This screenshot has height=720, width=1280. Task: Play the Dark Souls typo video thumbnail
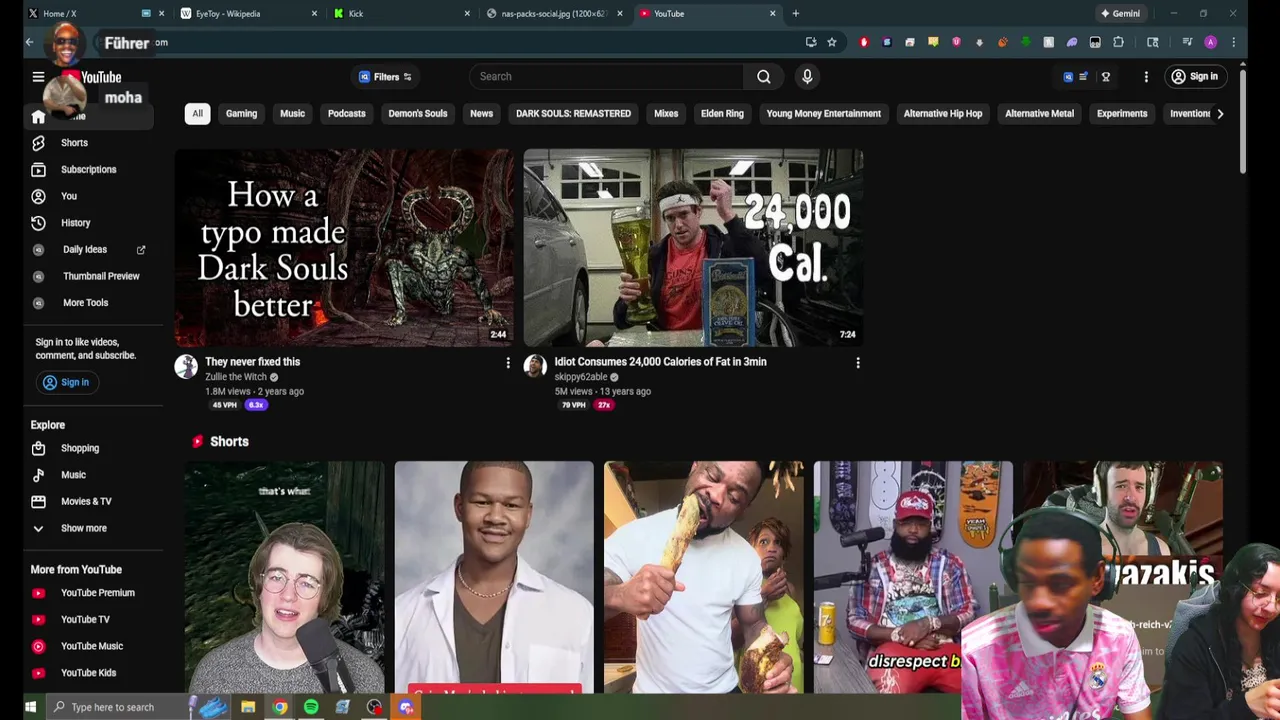[x=344, y=247]
